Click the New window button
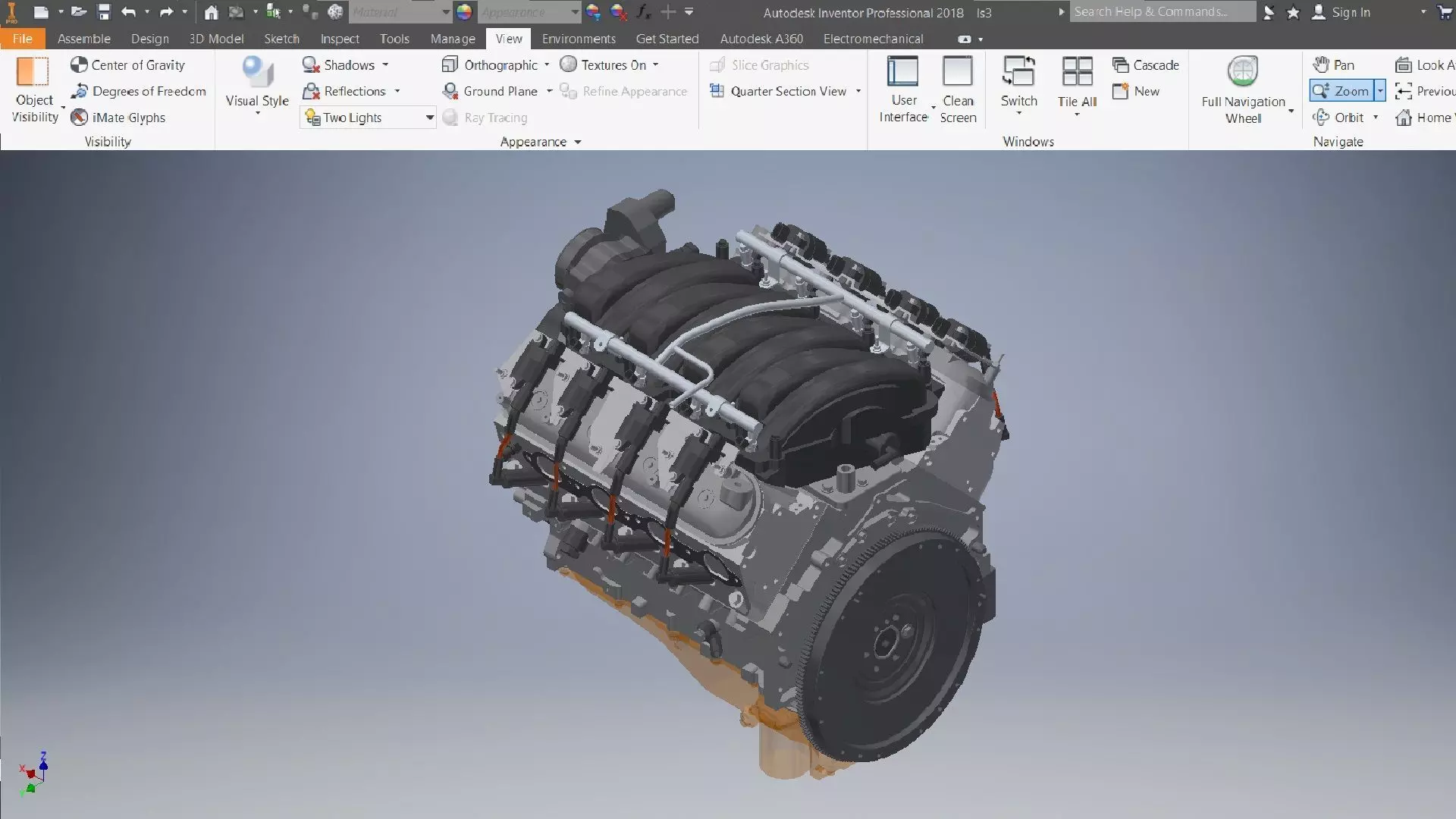This screenshot has width=1456, height=819. pyautogui.click(x=1136, y=91)
